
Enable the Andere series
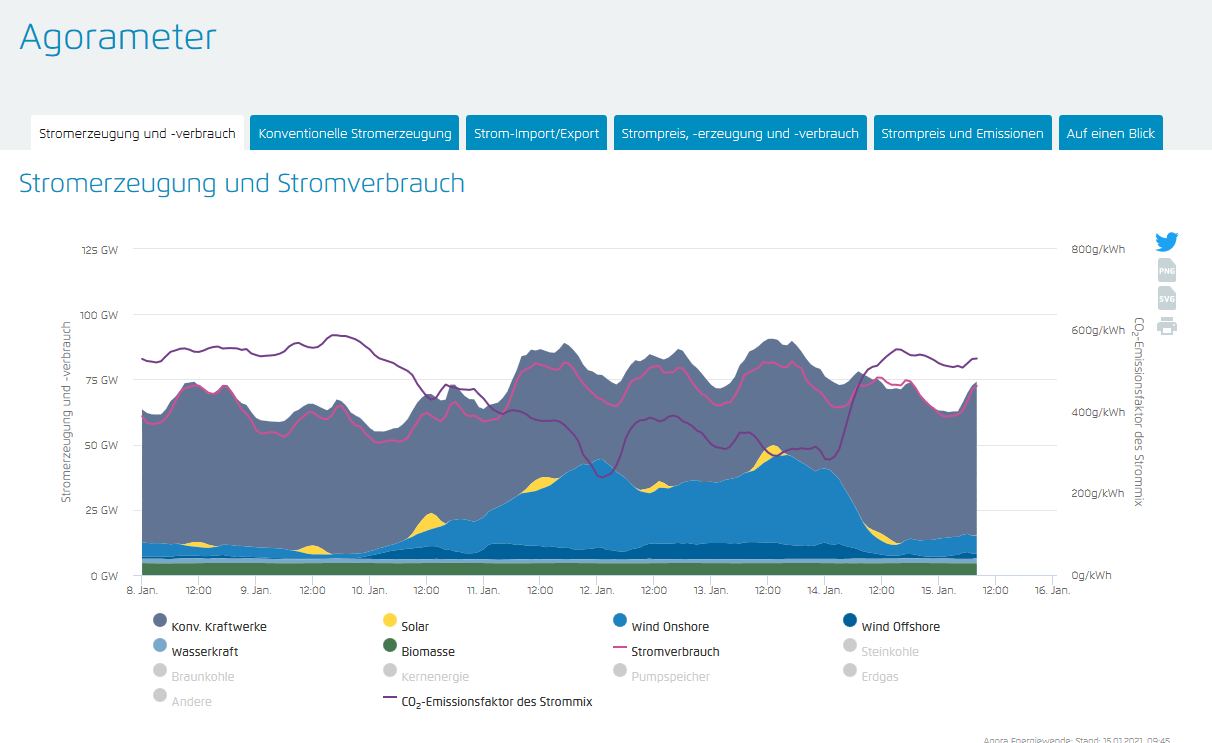[182, 701]
